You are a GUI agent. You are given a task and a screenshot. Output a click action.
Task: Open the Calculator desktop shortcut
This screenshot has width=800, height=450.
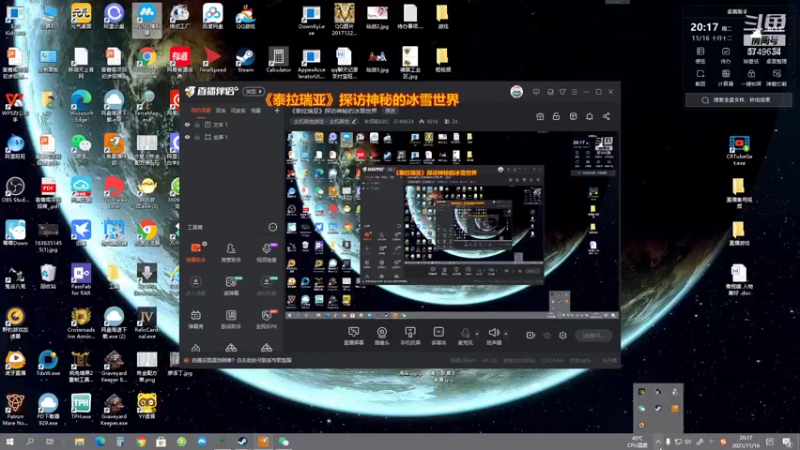coord(279,60)
